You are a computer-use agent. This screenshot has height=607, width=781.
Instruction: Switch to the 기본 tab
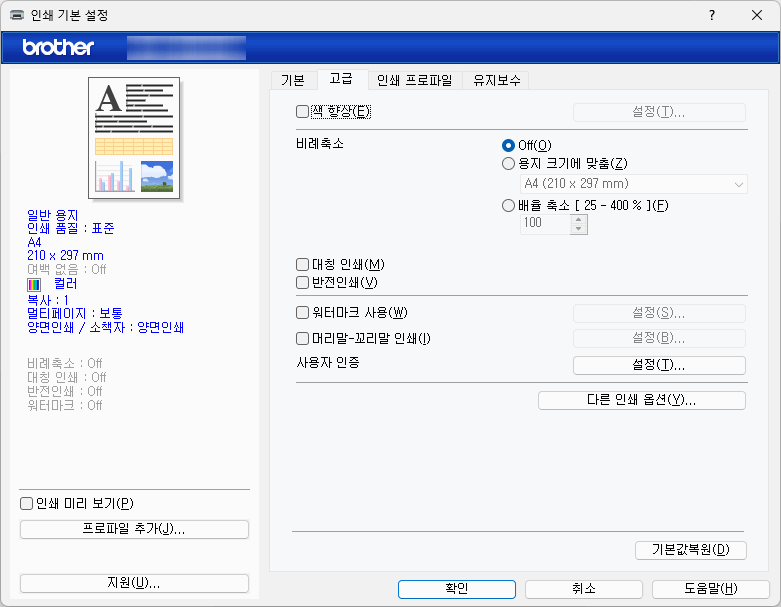pos(293,80)
